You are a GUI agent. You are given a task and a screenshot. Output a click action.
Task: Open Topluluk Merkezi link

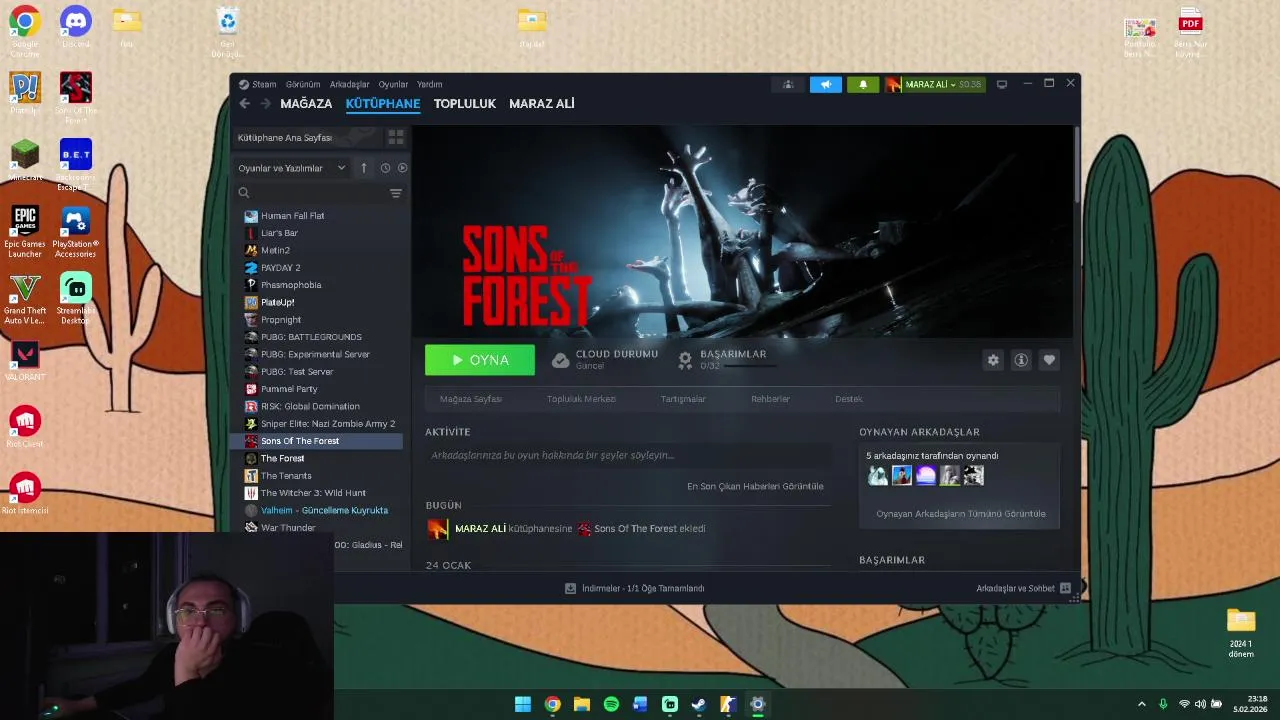click(581, 399)
